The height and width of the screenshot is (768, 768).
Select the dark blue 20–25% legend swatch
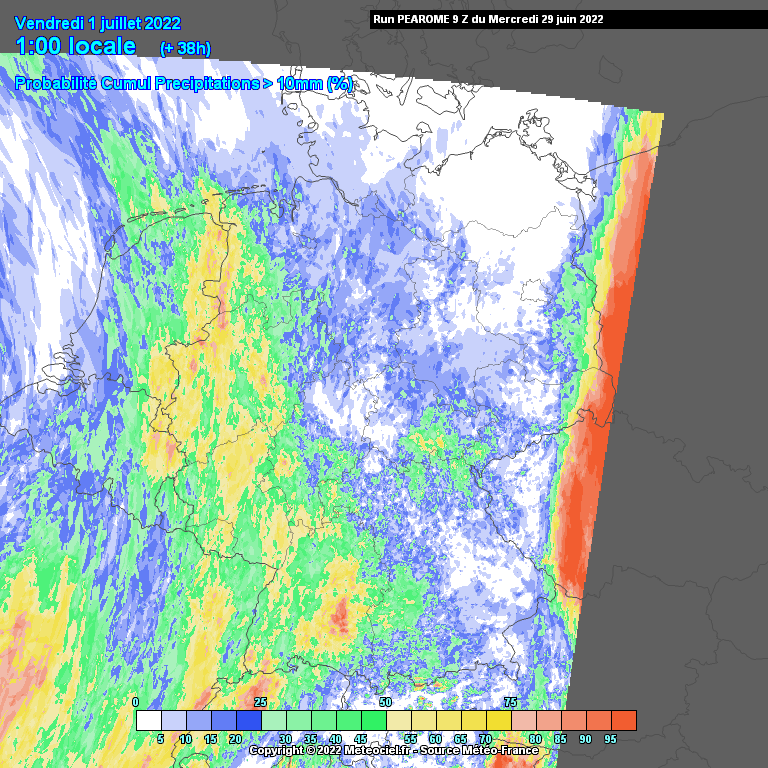(248, 720)
